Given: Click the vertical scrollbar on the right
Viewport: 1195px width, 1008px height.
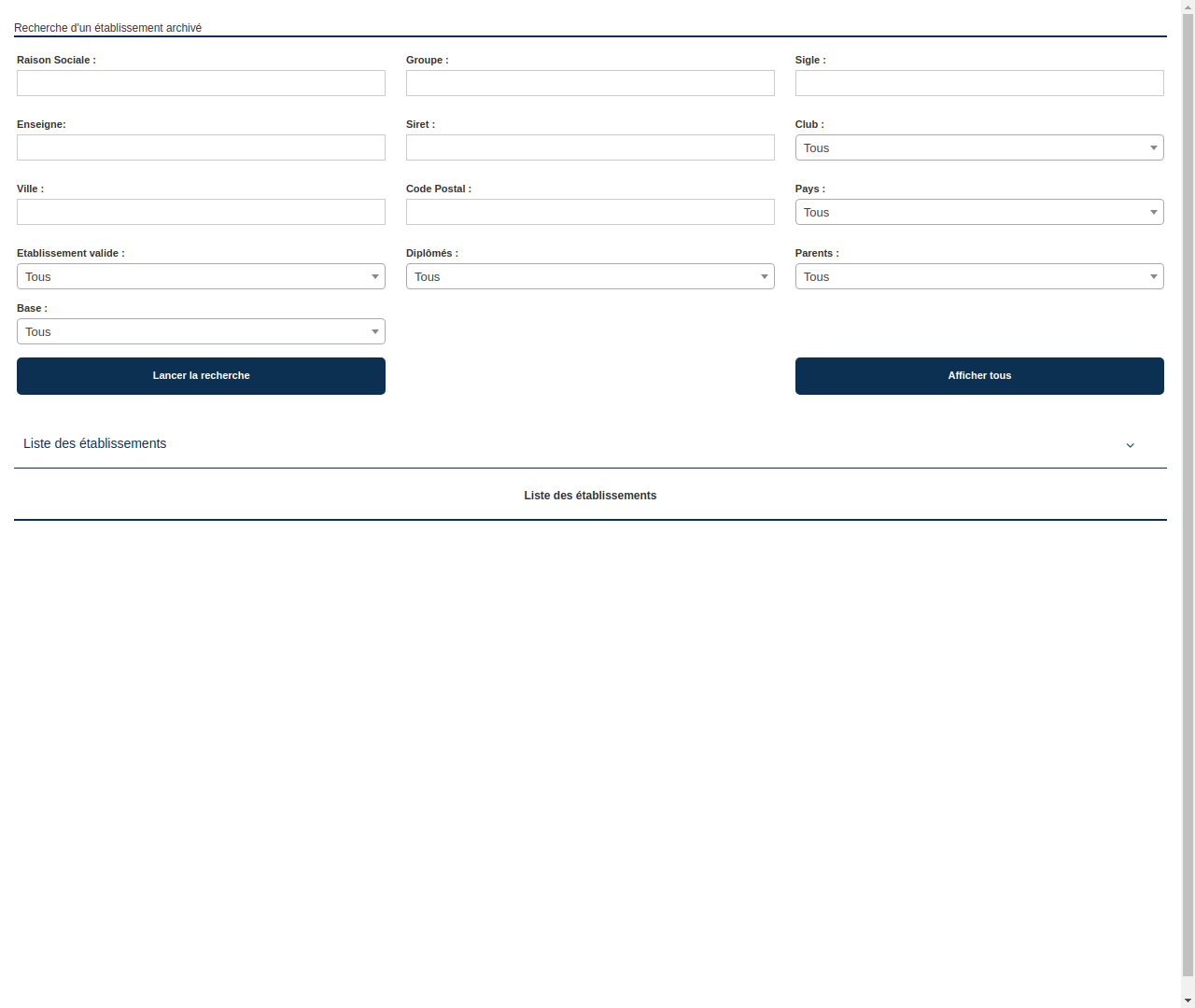Looking at the screenshot, I should click(x=1188, y=504).
